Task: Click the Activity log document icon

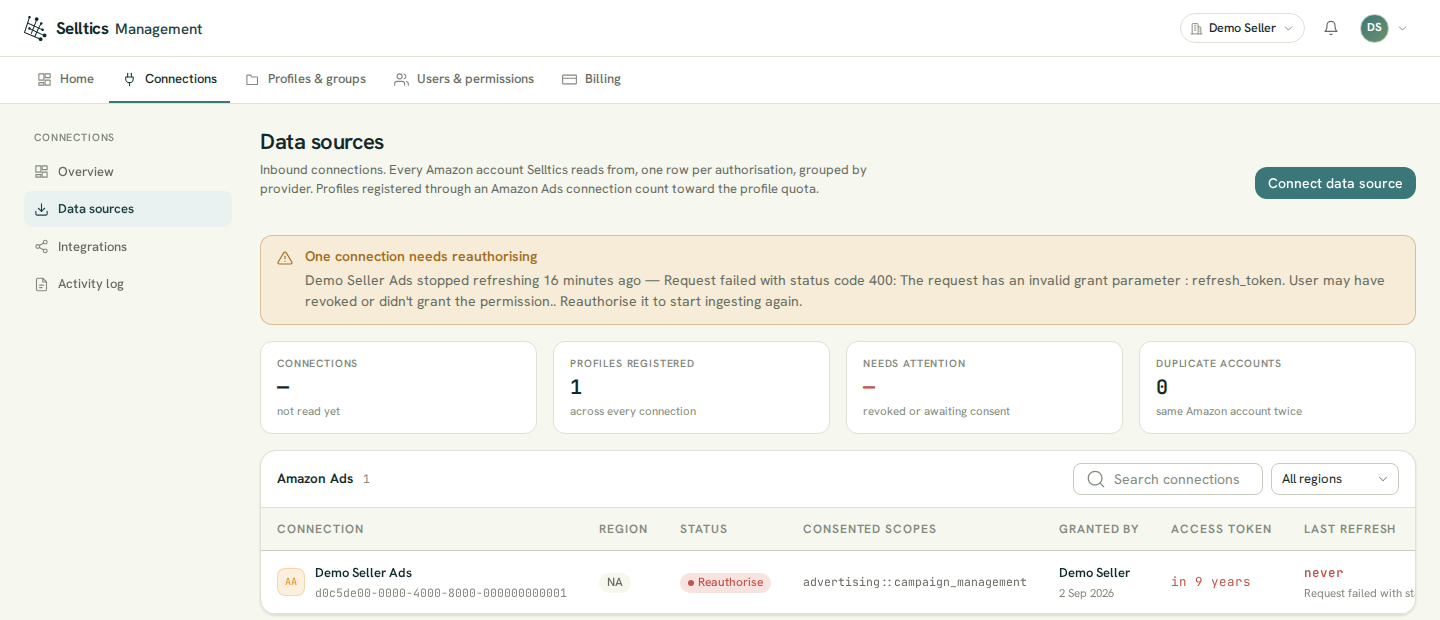Action: coord(41,284)
